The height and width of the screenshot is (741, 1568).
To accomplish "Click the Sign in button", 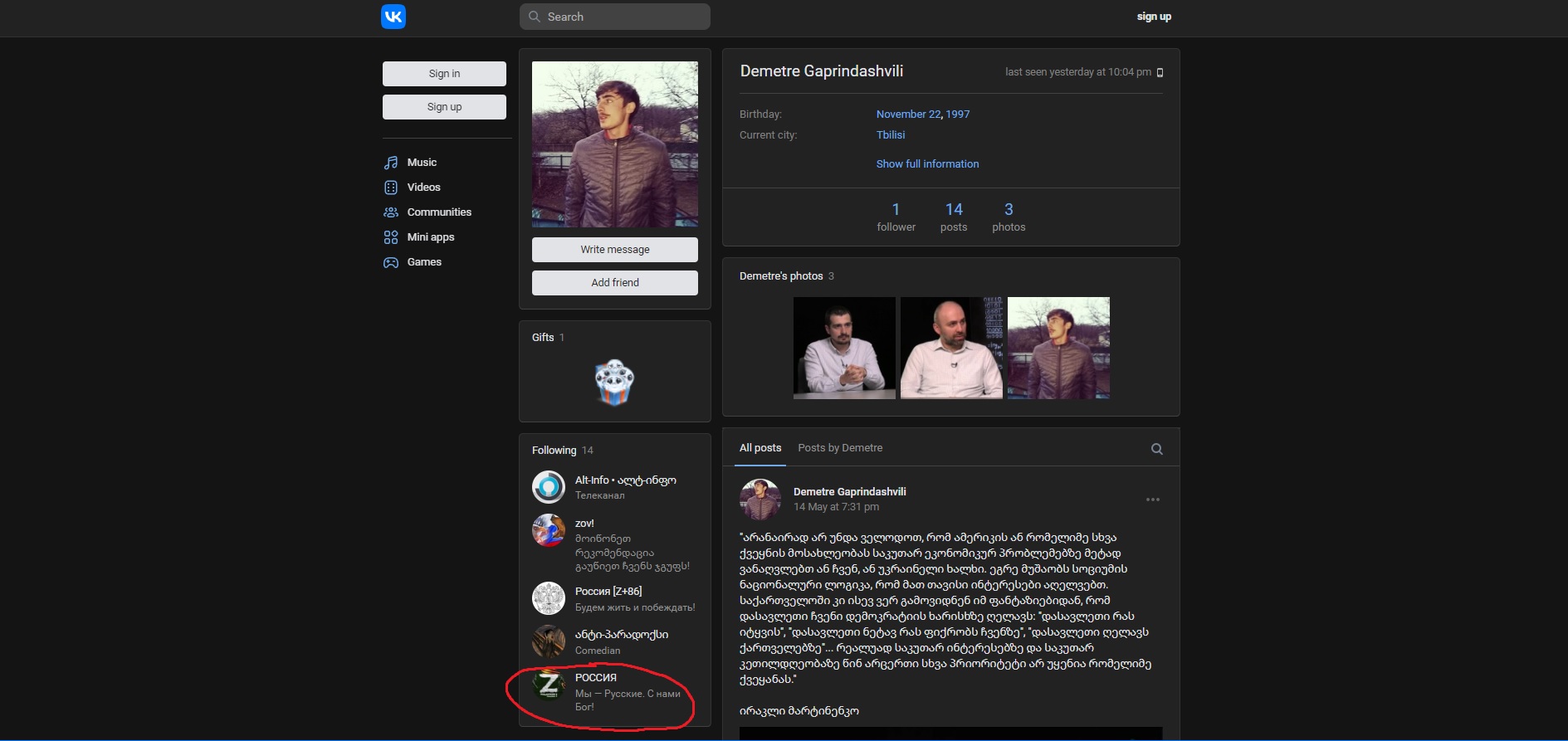I will pyautogui.click(x=444, y=74).
